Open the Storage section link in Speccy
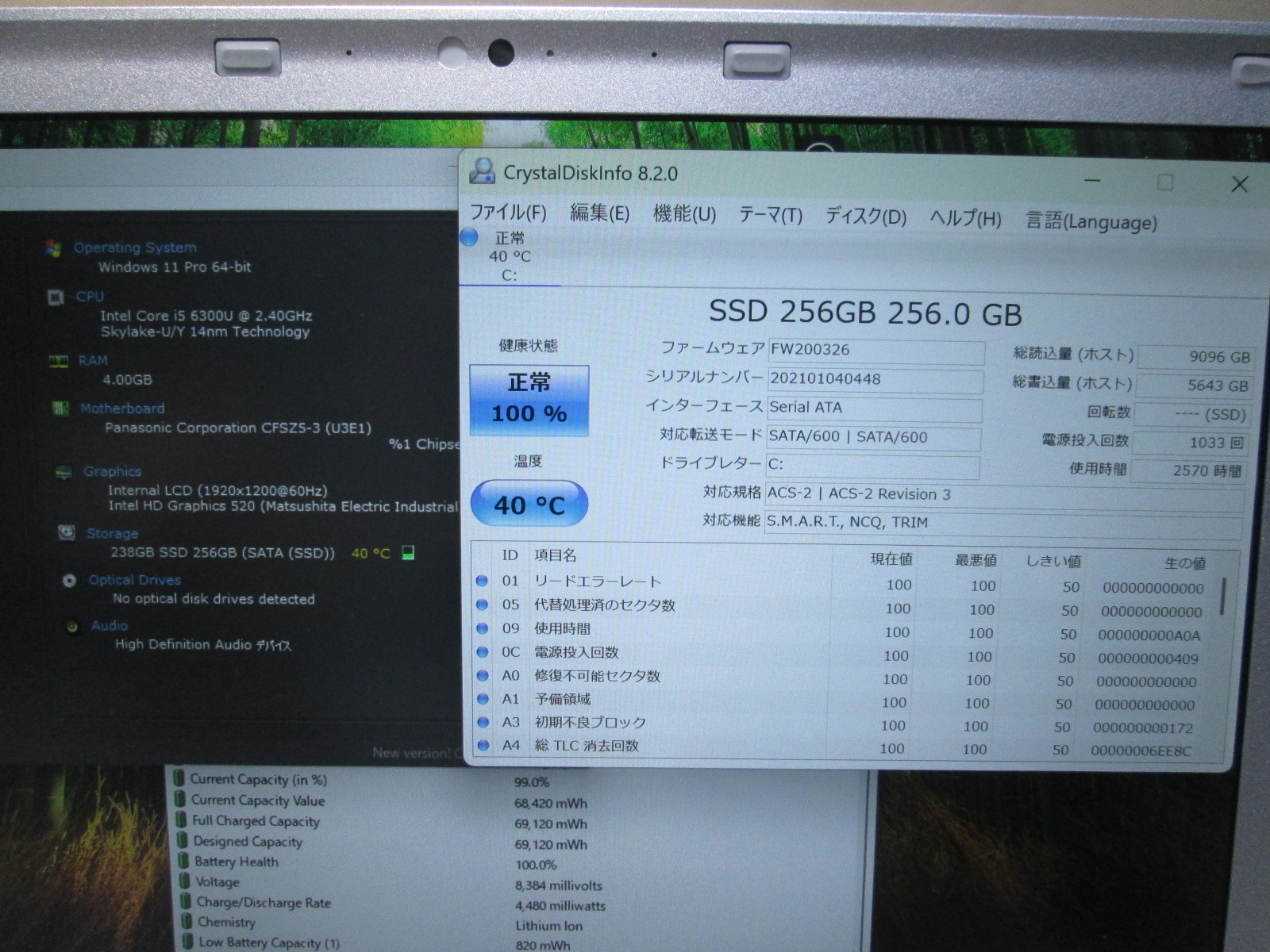1270x952 pixels. coord(112,534)
